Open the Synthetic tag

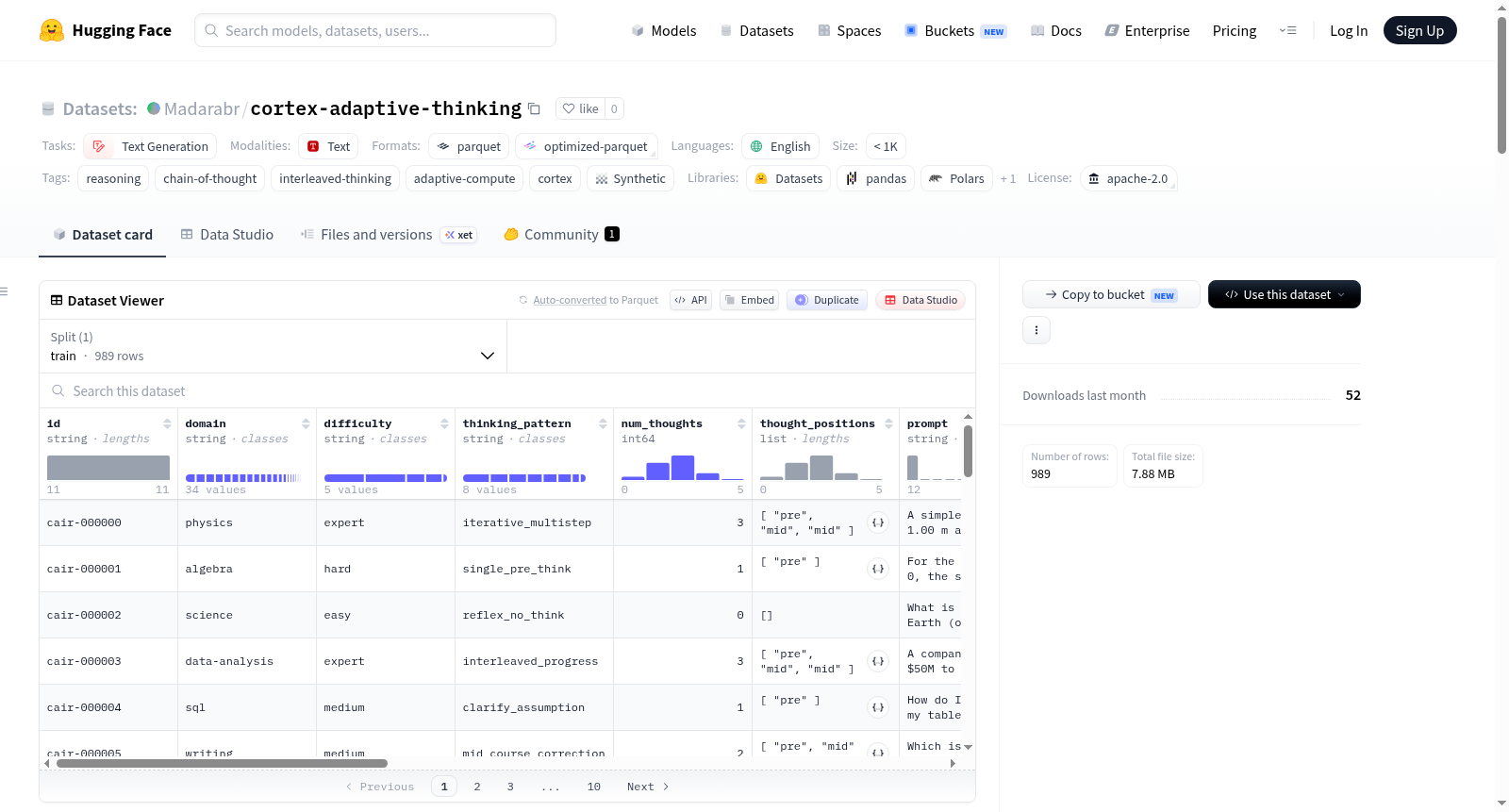(630, 178)
